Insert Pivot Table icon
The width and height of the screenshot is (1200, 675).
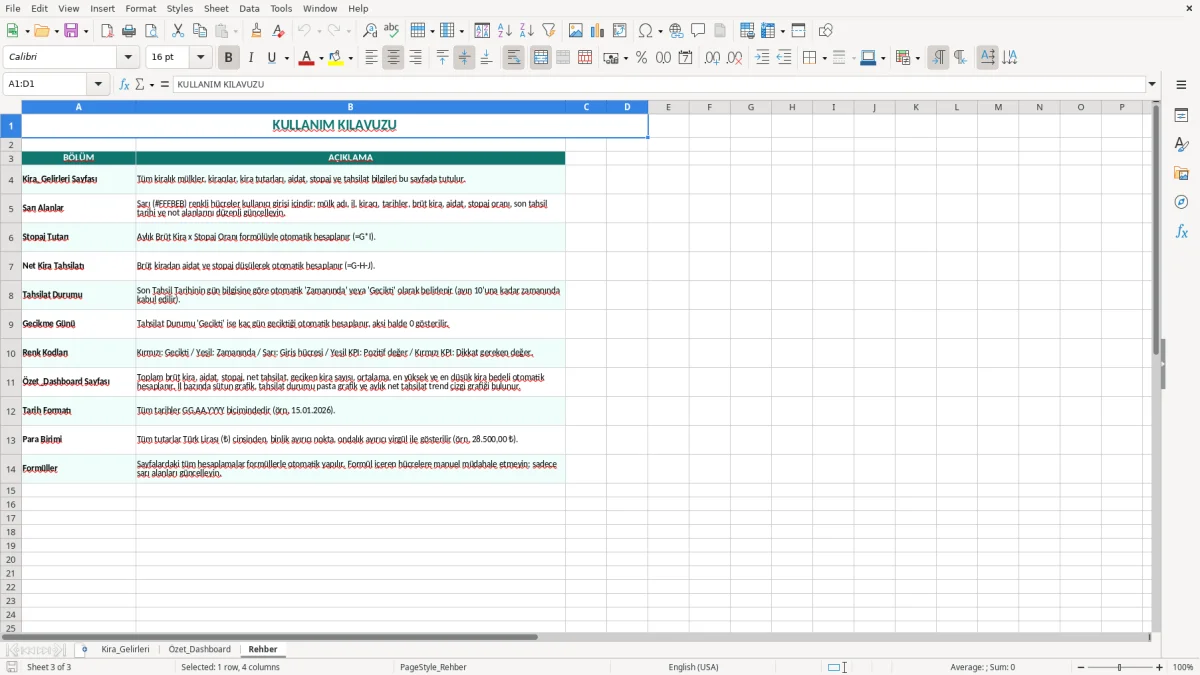point(620,31)
